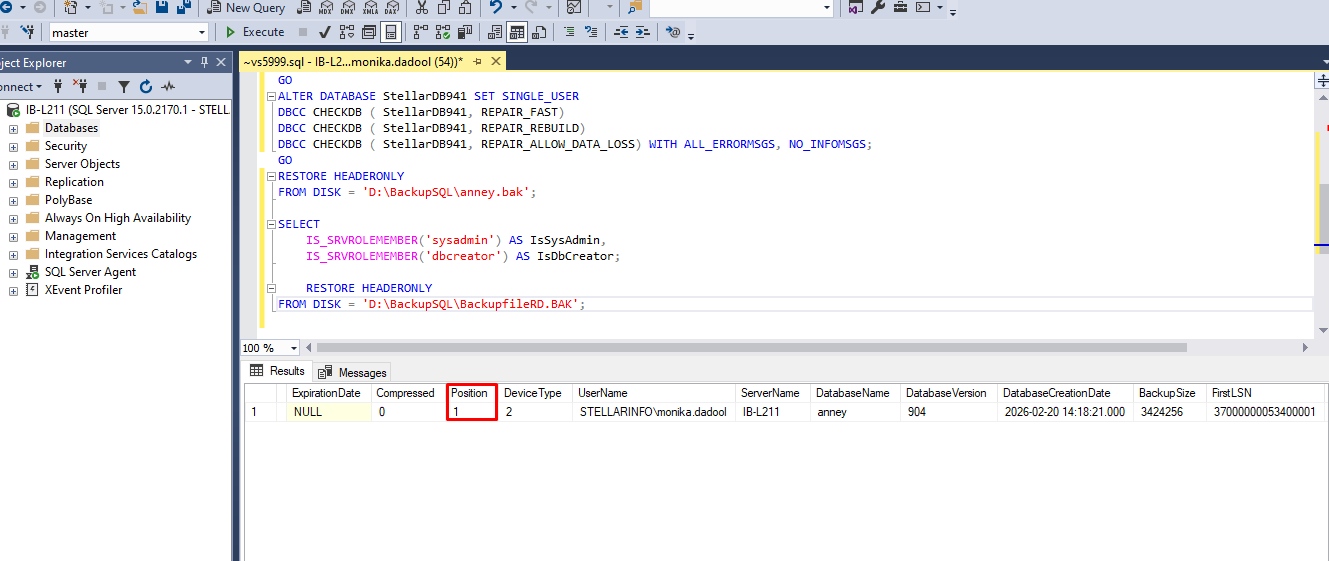Click the Paste icon in toolbar
Image resolution: width=1329 pixels, height=561 pixels.
465,8
